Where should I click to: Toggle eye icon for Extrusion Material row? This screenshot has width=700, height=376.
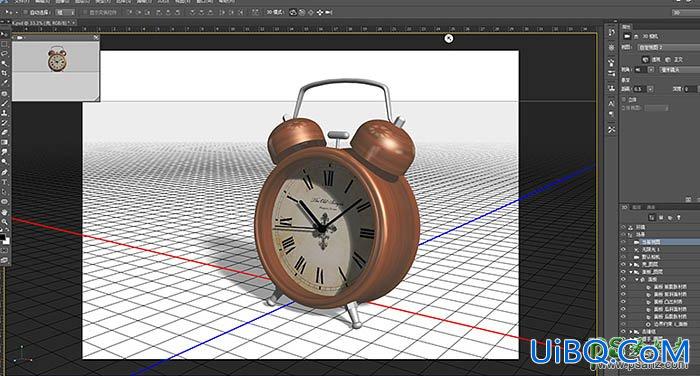623,302
